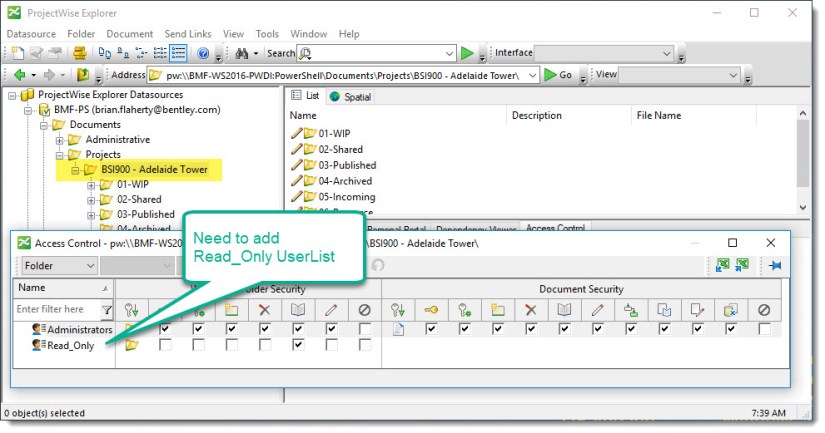
Task: Sort Access Control by Name header
Action: (x=63, y=288)
